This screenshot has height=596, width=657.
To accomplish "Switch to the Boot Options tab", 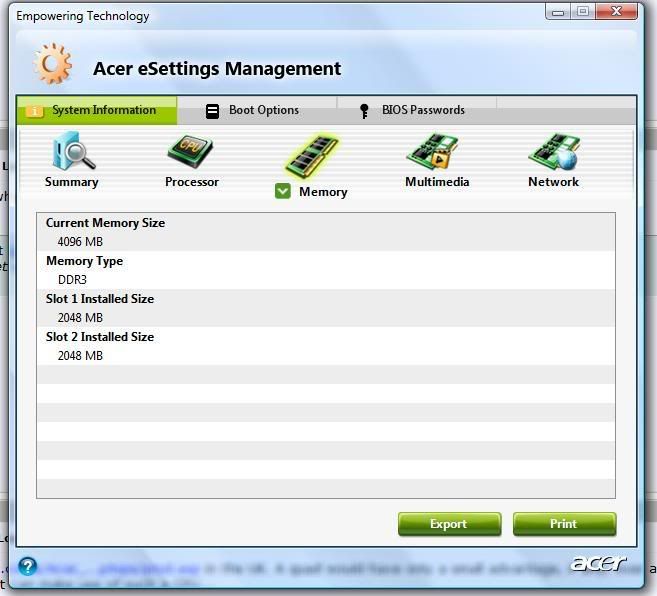I will [x=257, y=110].
